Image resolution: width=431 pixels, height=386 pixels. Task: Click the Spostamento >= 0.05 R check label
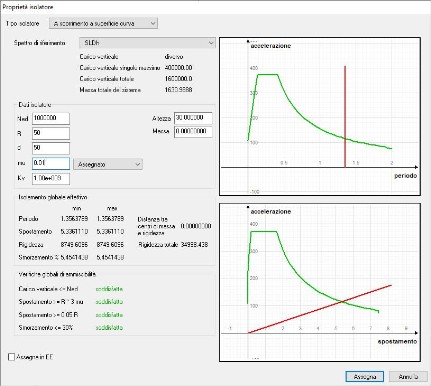pyautogui.click(x=47, y=315)
